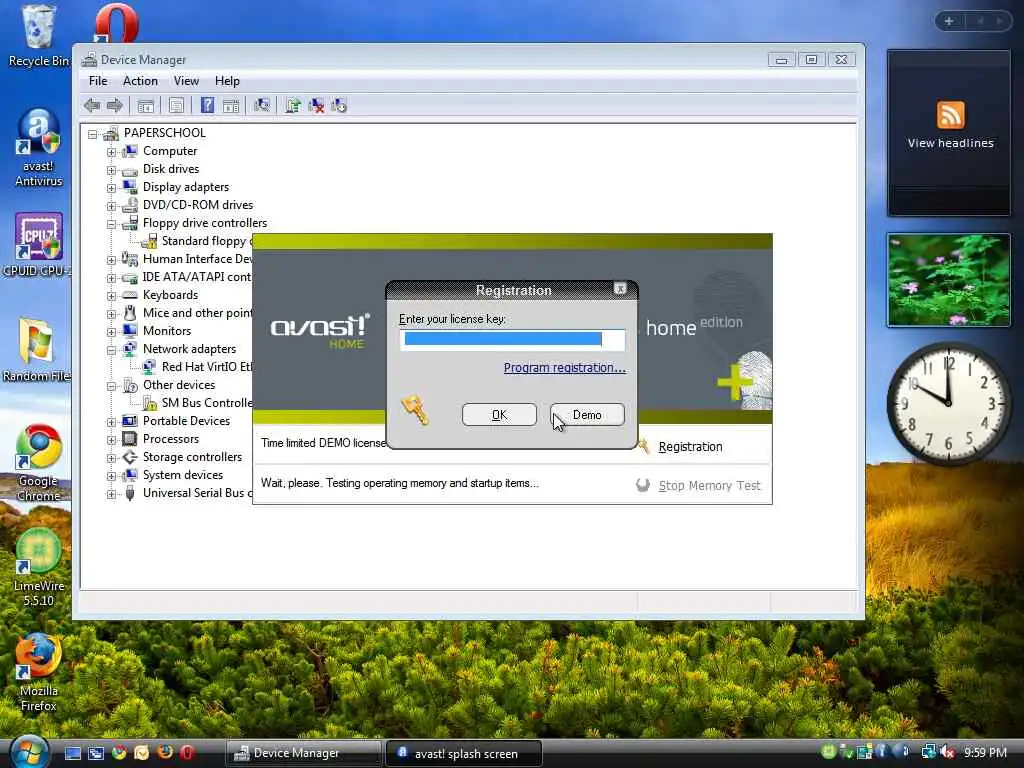Click the Opera icon in quick launch bar
This screenshot has height=768, width=1024.
tap(187, 752)
